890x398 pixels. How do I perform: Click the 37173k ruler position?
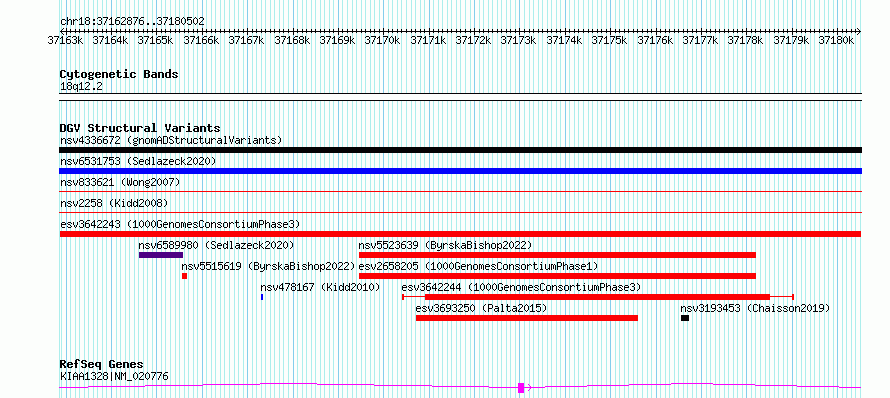coord(519,40)
